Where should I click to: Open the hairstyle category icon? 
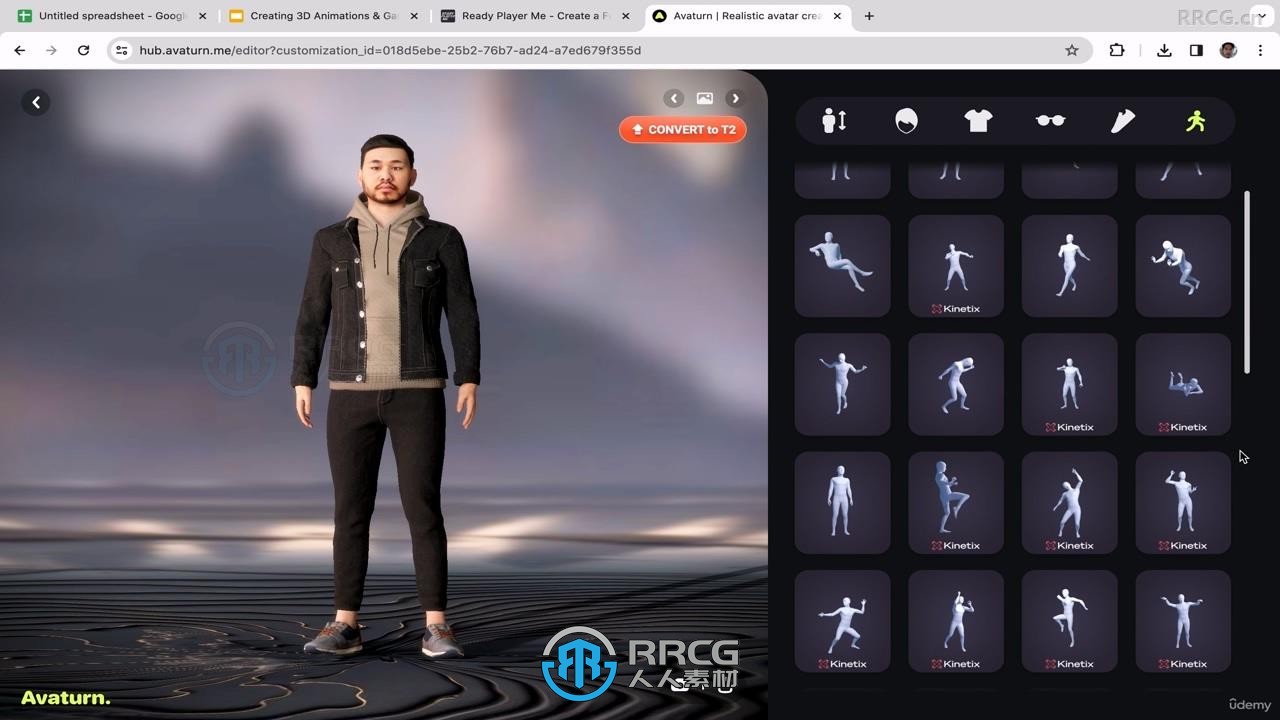pyautogui.click(x=906, y=121)
